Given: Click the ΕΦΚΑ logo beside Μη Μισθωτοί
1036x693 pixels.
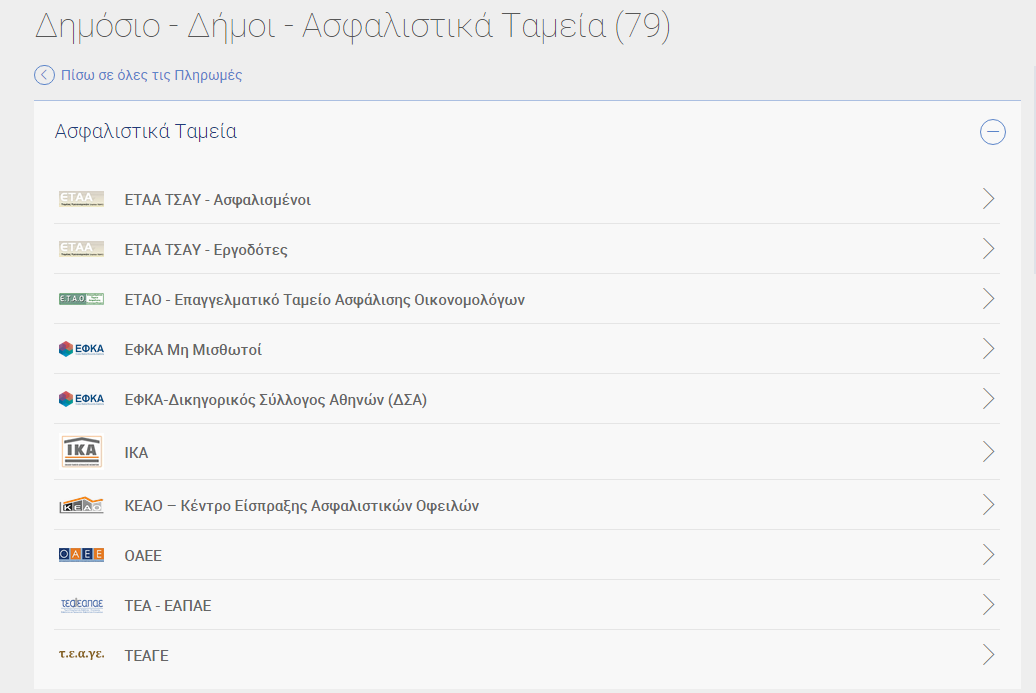Looking at the screenshot, I should [81, 349].
